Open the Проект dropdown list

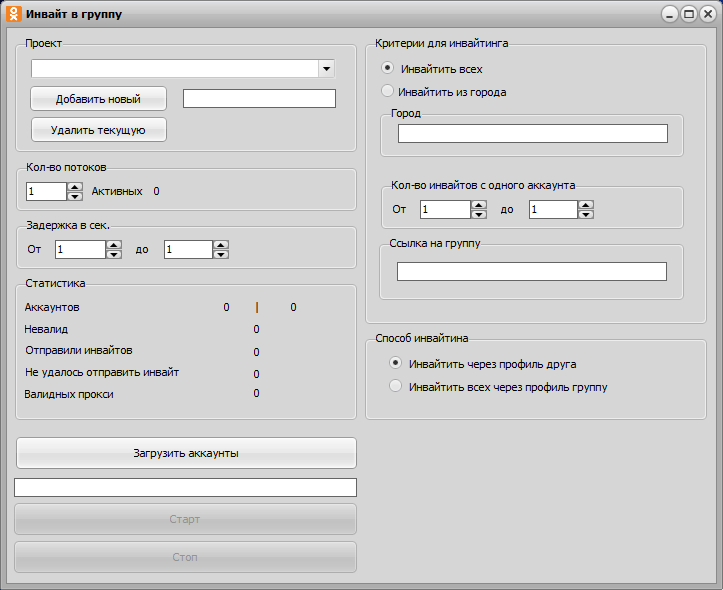click(326, 69)
